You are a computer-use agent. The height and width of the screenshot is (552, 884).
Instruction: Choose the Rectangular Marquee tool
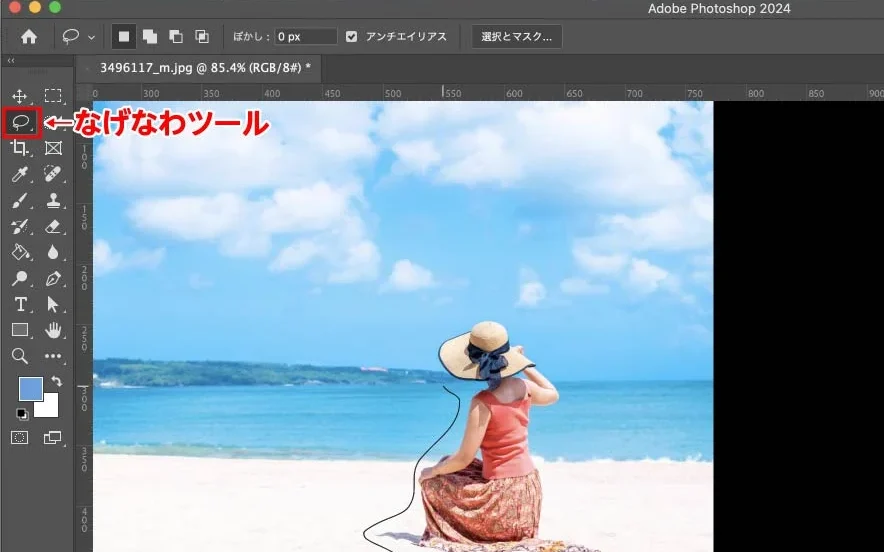pos(53,96)
